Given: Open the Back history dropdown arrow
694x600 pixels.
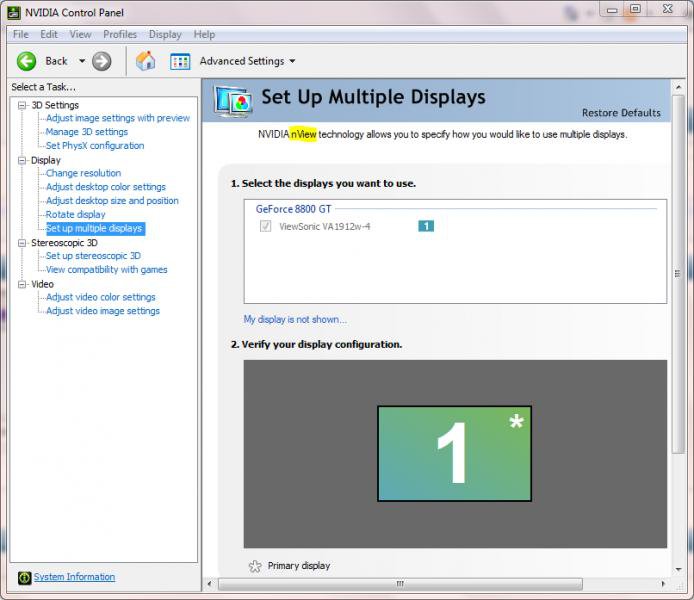Looking at the screenshot, I should (x=82, y=61).
